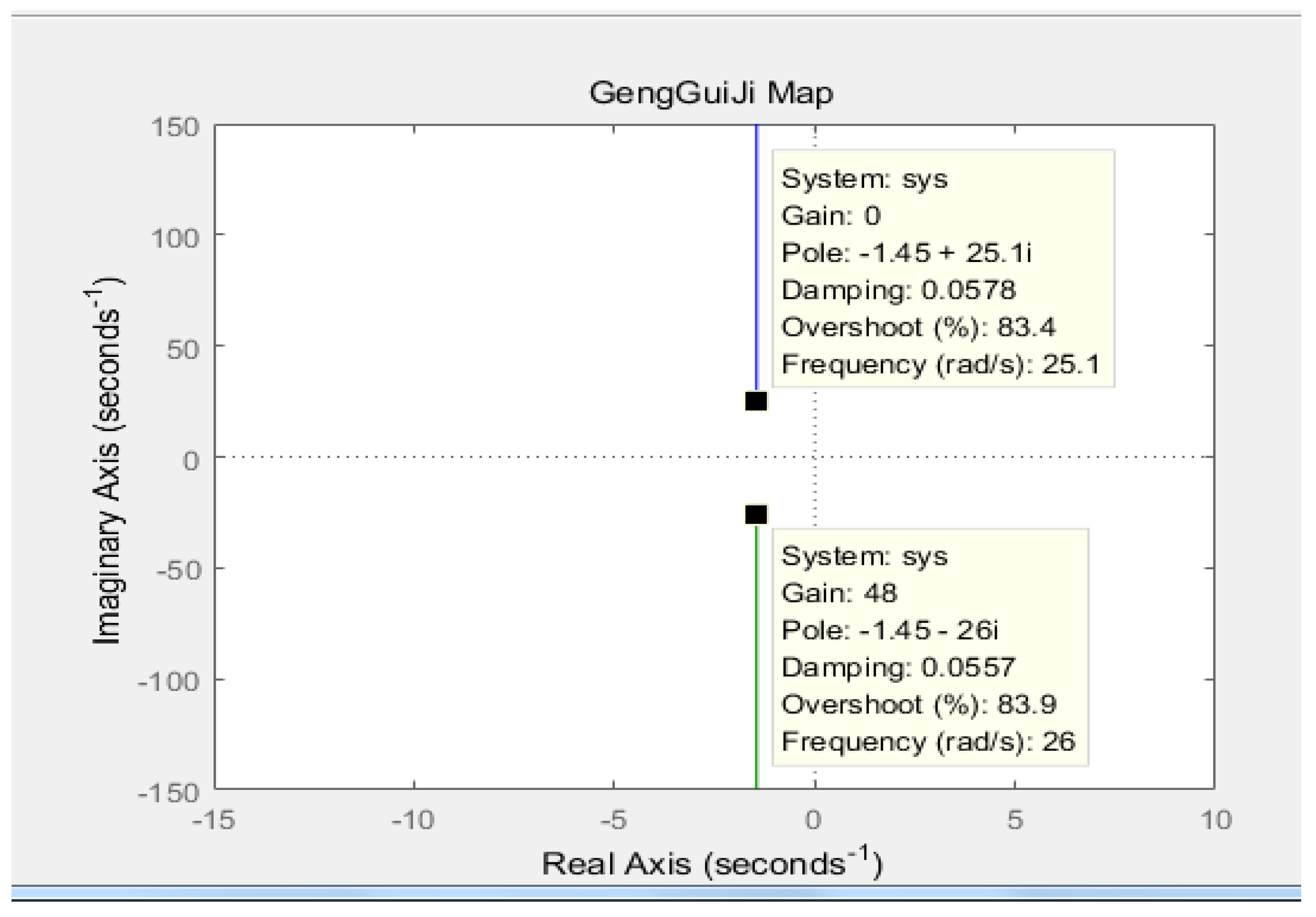Viewport: 1316px width, 917px height.
Task: Click the -5 tick label on real axis
Action: (613, 820)
